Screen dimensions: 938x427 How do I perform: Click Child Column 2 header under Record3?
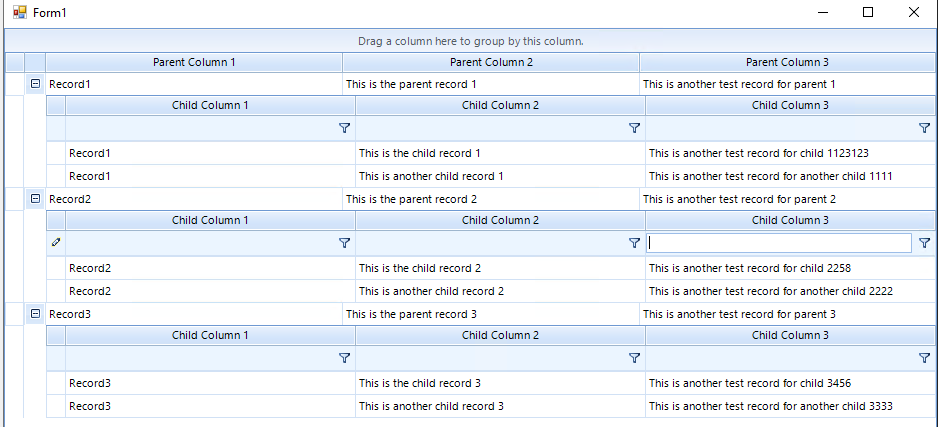[x=500, y=335]
